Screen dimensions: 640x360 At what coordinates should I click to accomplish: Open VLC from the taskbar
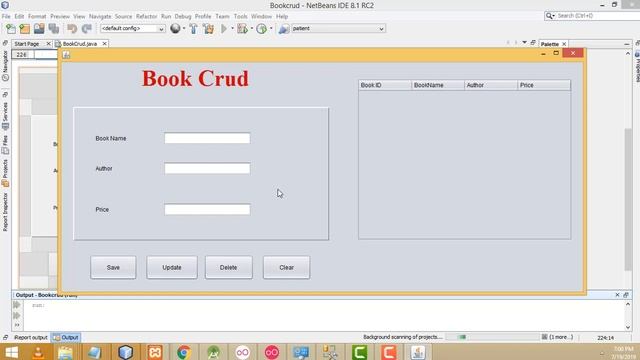pyautogui.click(x=39, y=352)
